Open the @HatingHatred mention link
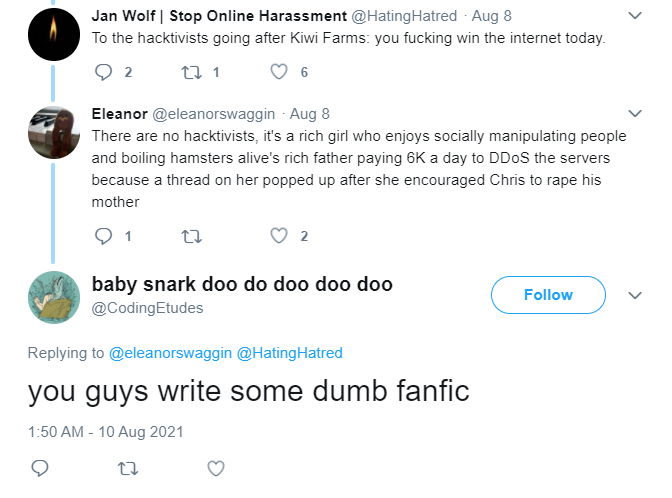Viewport: 672px width, 498px height. pyautogui.click(x=289, y=352)
